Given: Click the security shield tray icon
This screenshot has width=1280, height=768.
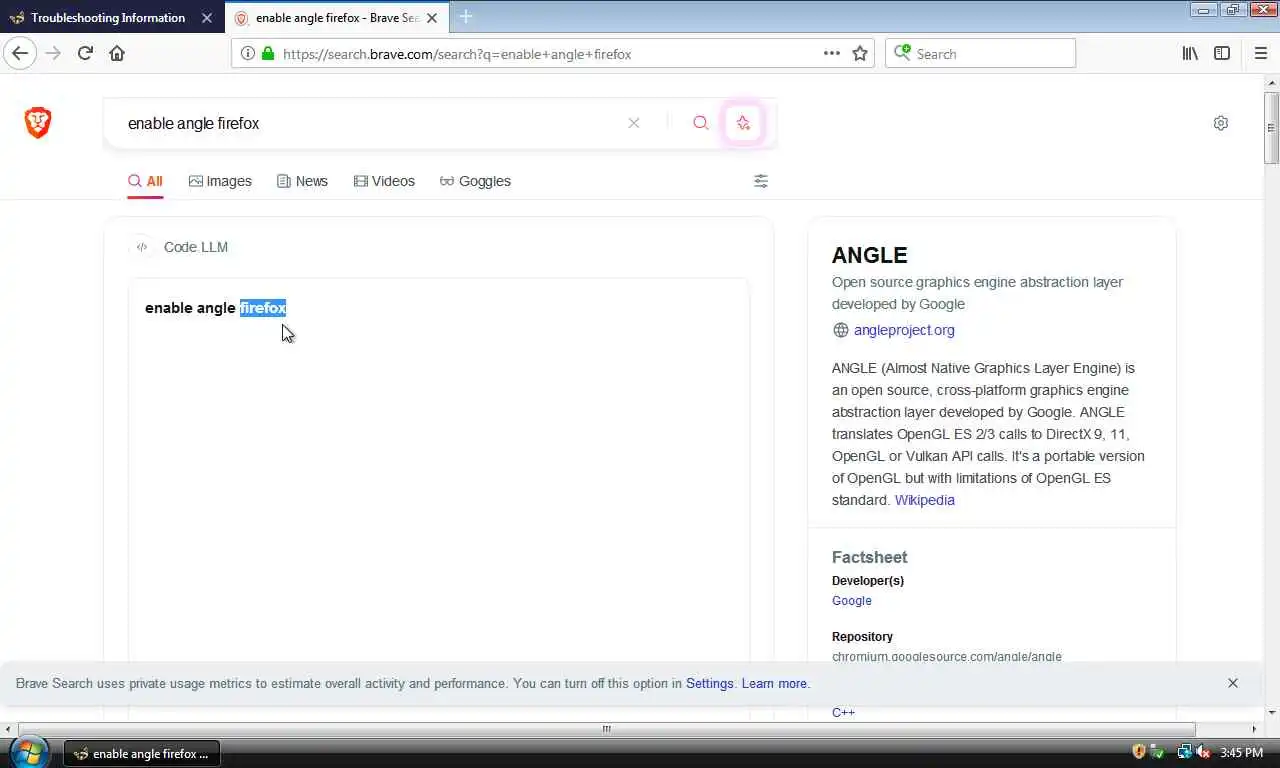Looking at the screenshot, I should pos(1138,752).
